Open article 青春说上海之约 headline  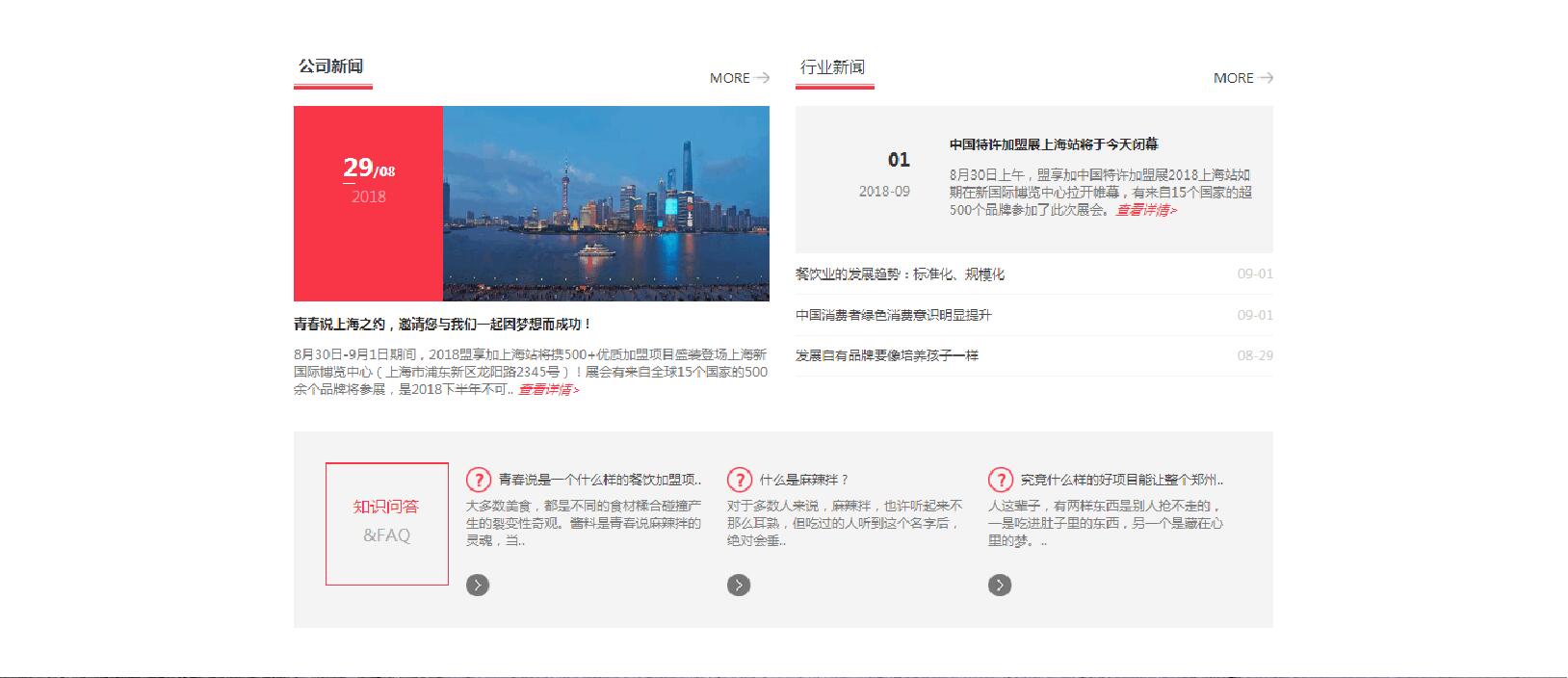tap(443, 325)
